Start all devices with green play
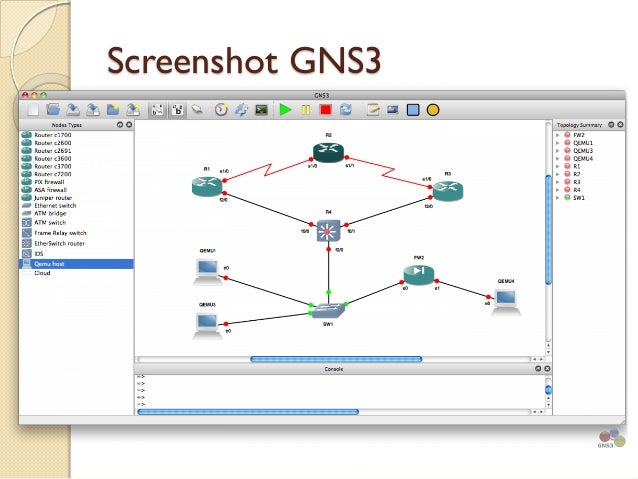 click(x=285, y=109)
